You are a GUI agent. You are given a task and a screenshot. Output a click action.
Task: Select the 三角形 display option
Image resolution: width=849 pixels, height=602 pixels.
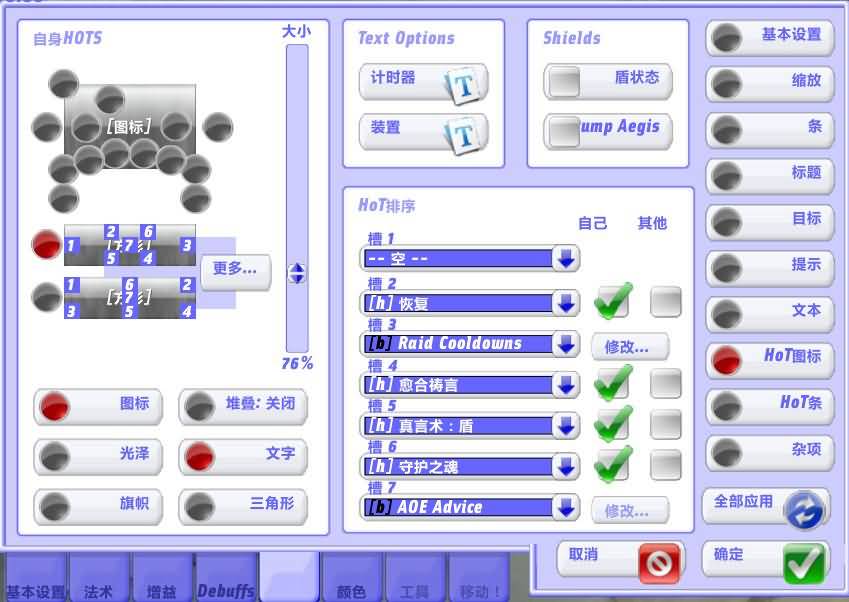pos(243,507)
